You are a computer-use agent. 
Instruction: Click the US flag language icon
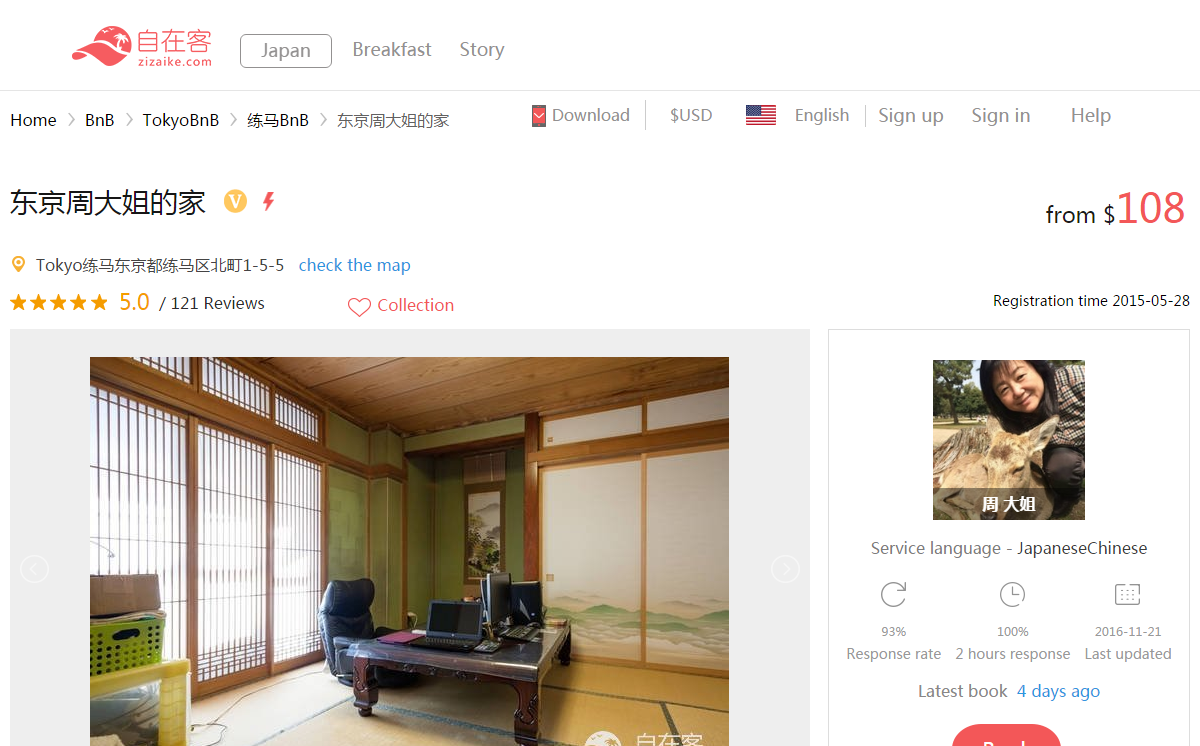(761, 116)
